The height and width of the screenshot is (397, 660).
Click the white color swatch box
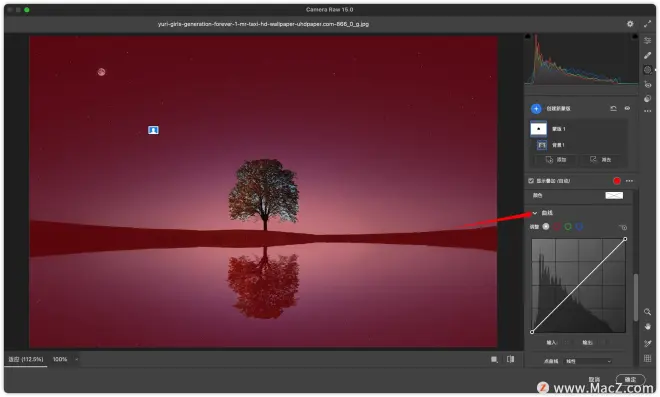click(x=614, y=195)
